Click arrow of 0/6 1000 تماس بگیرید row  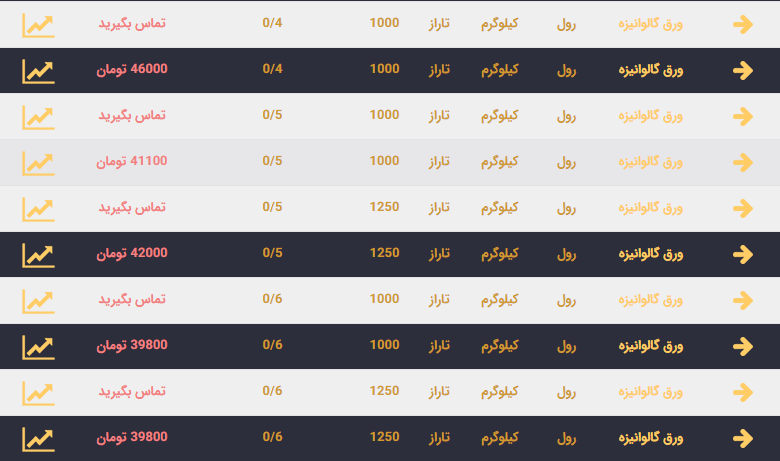click(742, 301)
